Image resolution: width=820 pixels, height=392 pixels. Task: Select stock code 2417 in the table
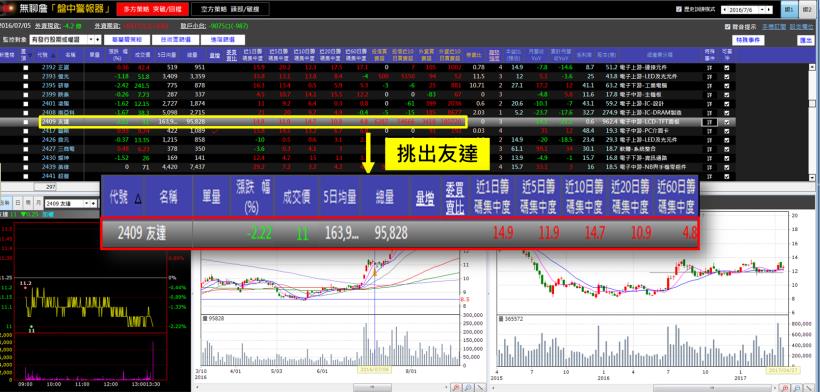pyautogui.click(x=48, y=131)
